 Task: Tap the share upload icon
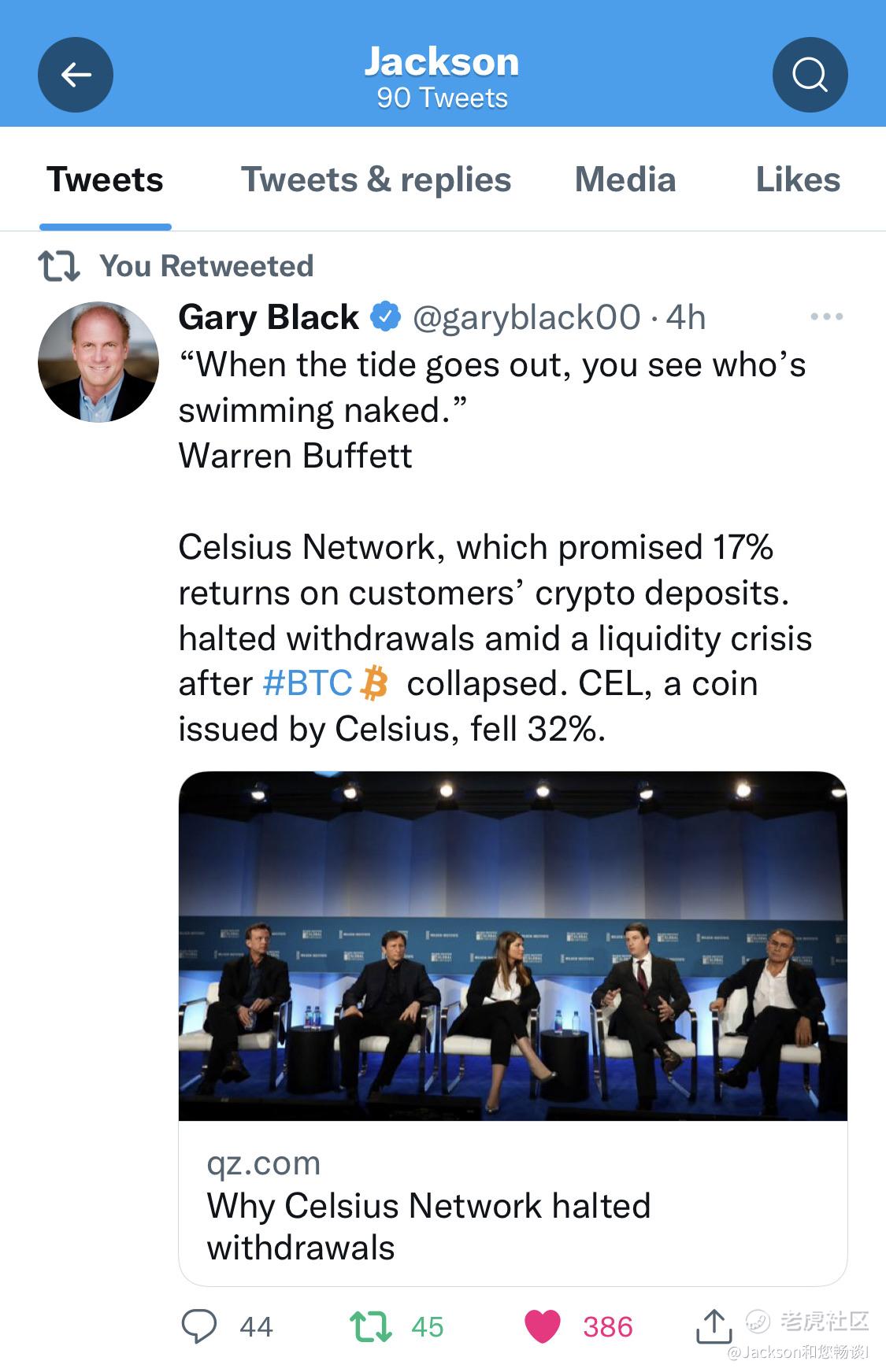click(x=714, y=1326)
